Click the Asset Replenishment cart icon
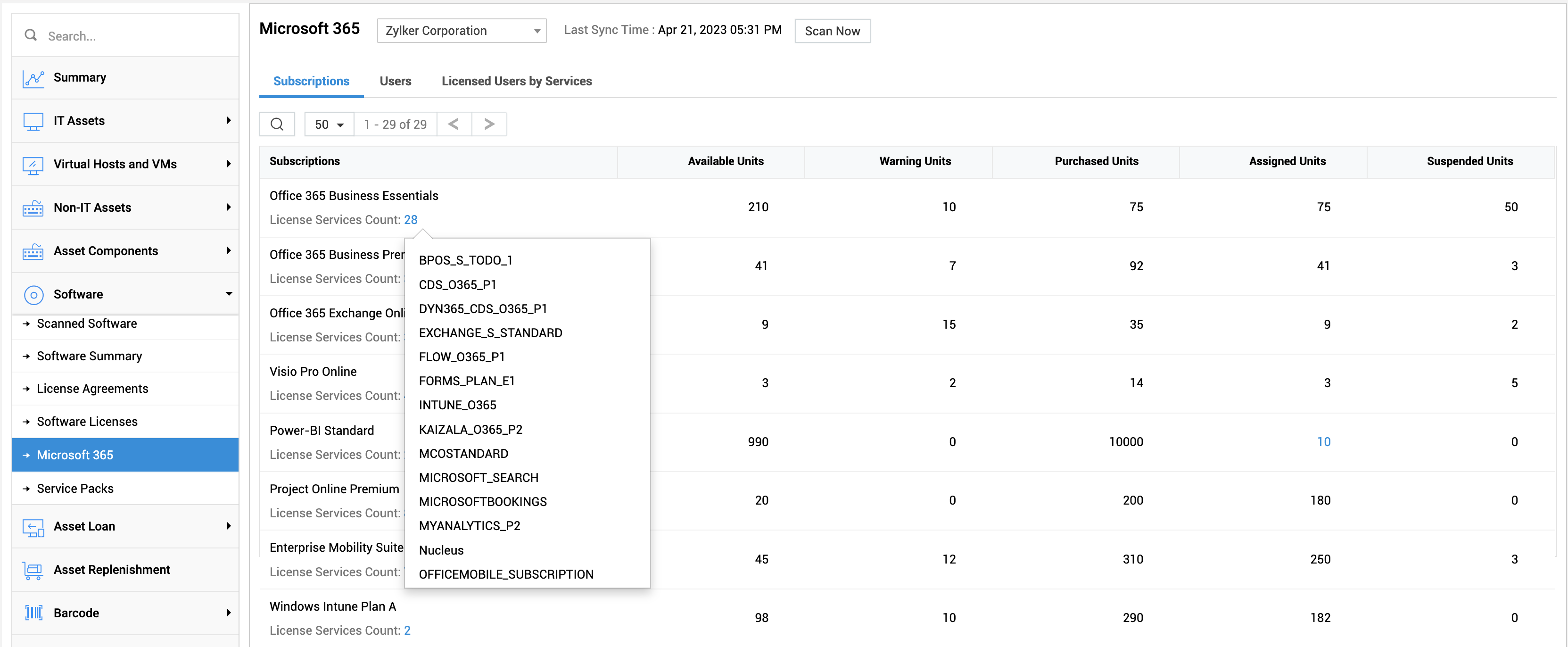Screen dimensions: 1568x647 [x=33, y=570]
